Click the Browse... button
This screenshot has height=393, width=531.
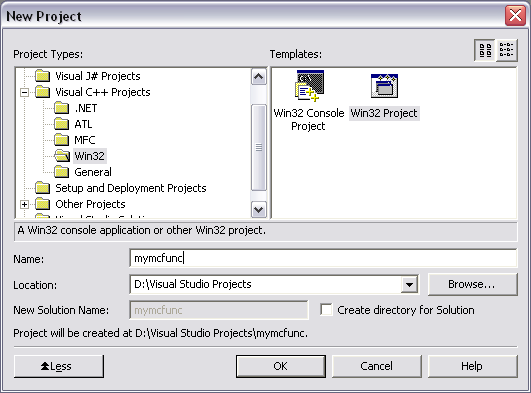tap(472, 285)
